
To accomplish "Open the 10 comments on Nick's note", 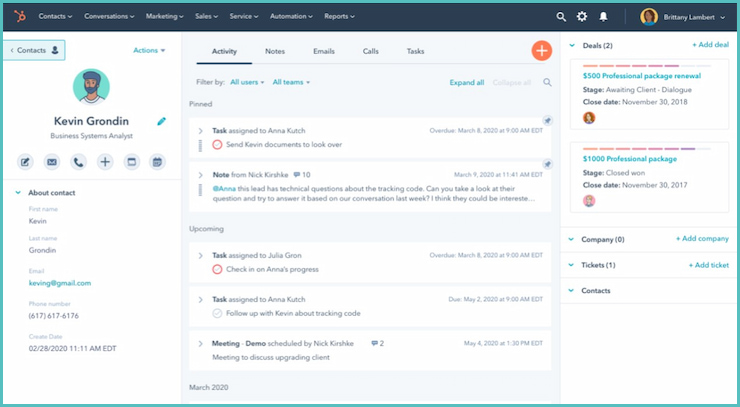I will click(x=302, y=175).
